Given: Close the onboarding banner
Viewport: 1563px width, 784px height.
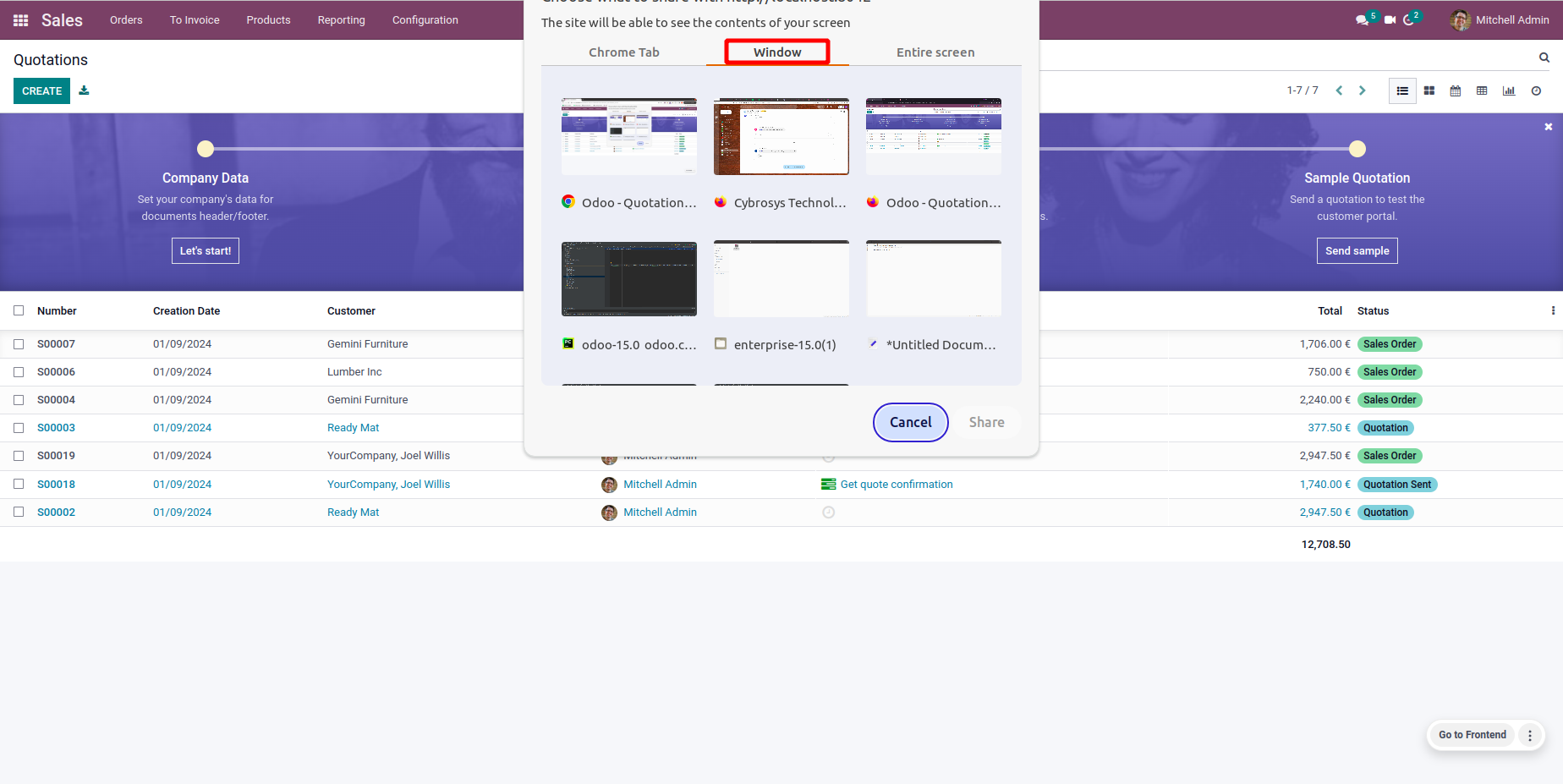Looking at the screenshot, I should pyautogui.click(x=1549, y=127).
